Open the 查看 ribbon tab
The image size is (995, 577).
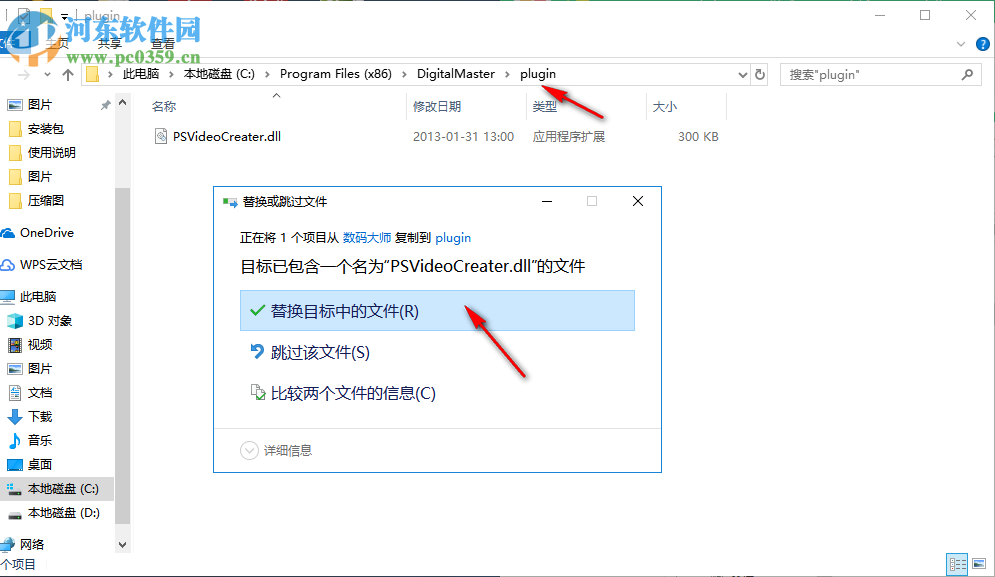point(162,44)
